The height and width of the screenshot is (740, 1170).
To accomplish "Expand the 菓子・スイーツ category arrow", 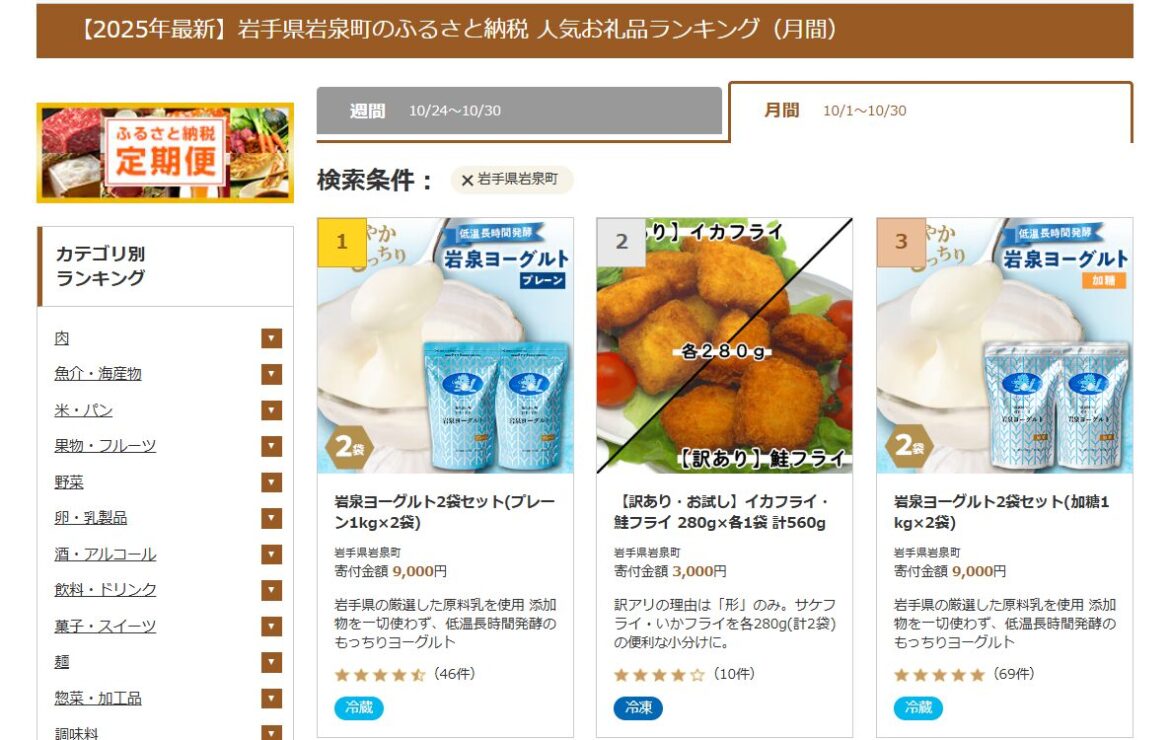I will 272,627.
